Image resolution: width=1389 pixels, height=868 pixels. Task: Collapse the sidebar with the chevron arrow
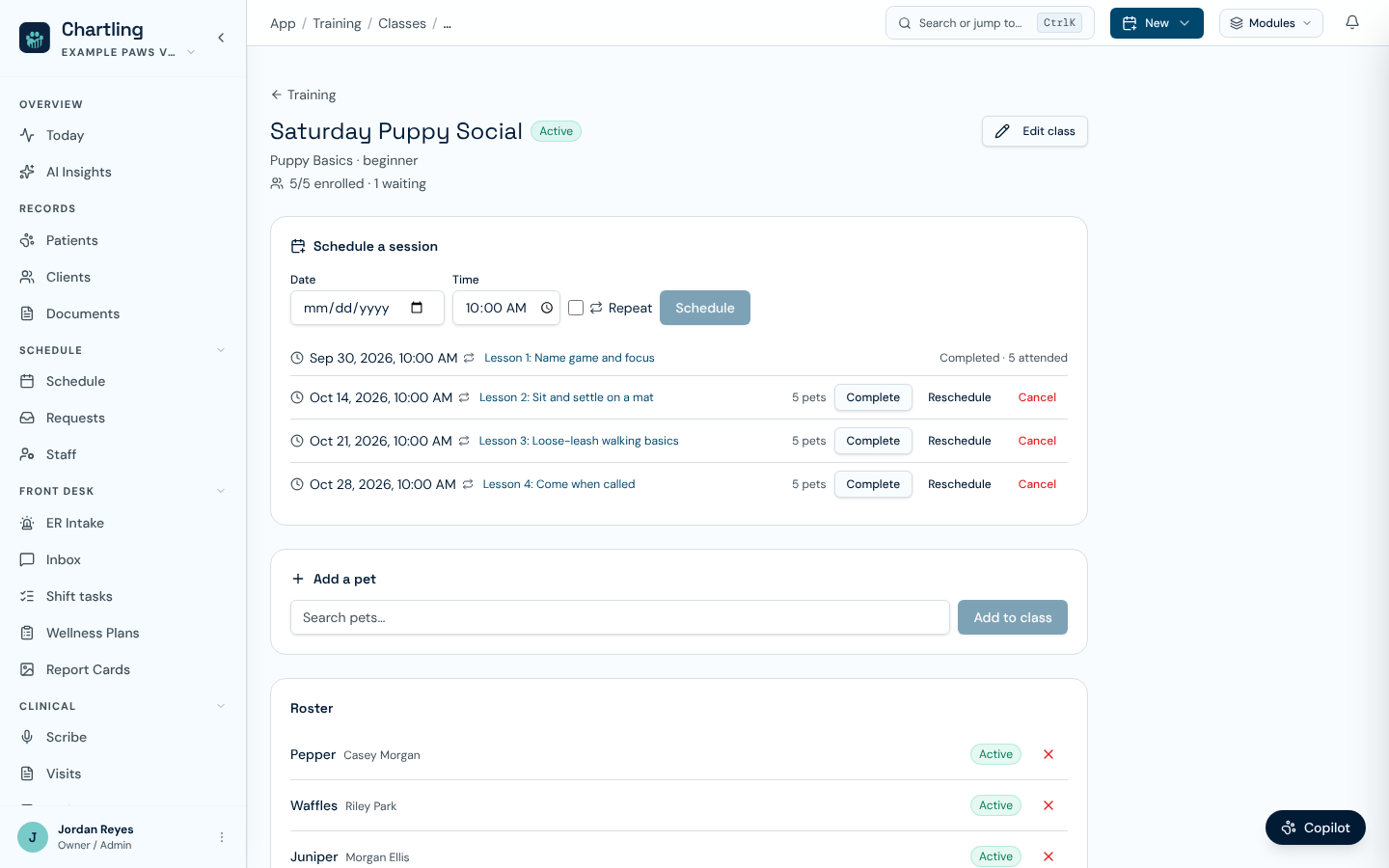pos(221,38)
